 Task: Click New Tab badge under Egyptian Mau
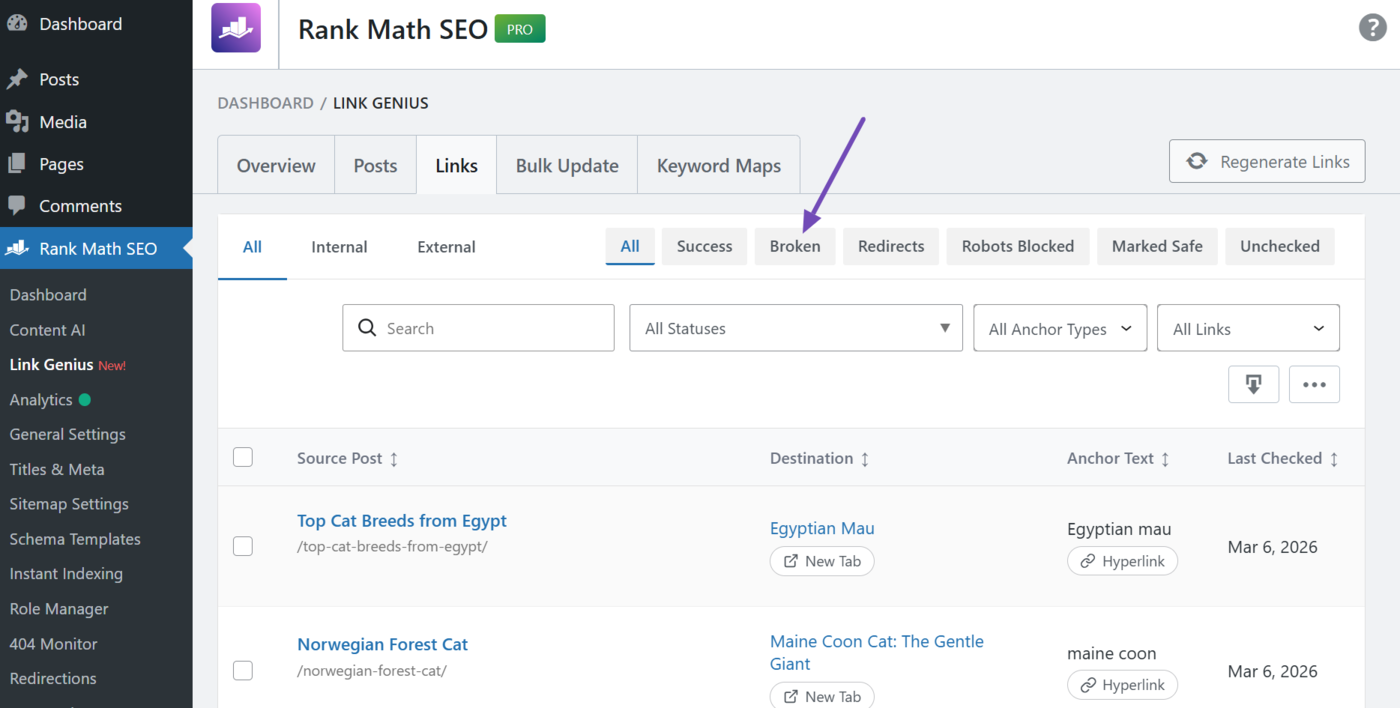click(x=822, y=561)
